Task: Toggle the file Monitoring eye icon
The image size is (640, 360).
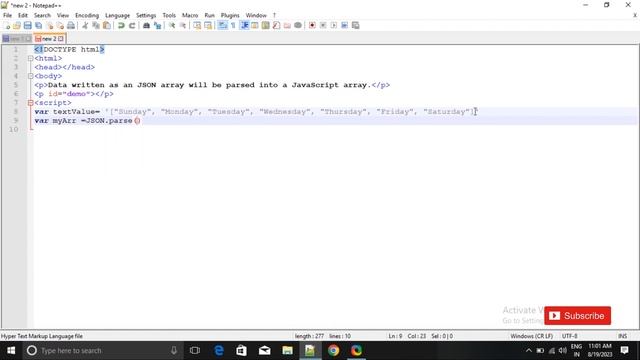Action: coord(298,25)
